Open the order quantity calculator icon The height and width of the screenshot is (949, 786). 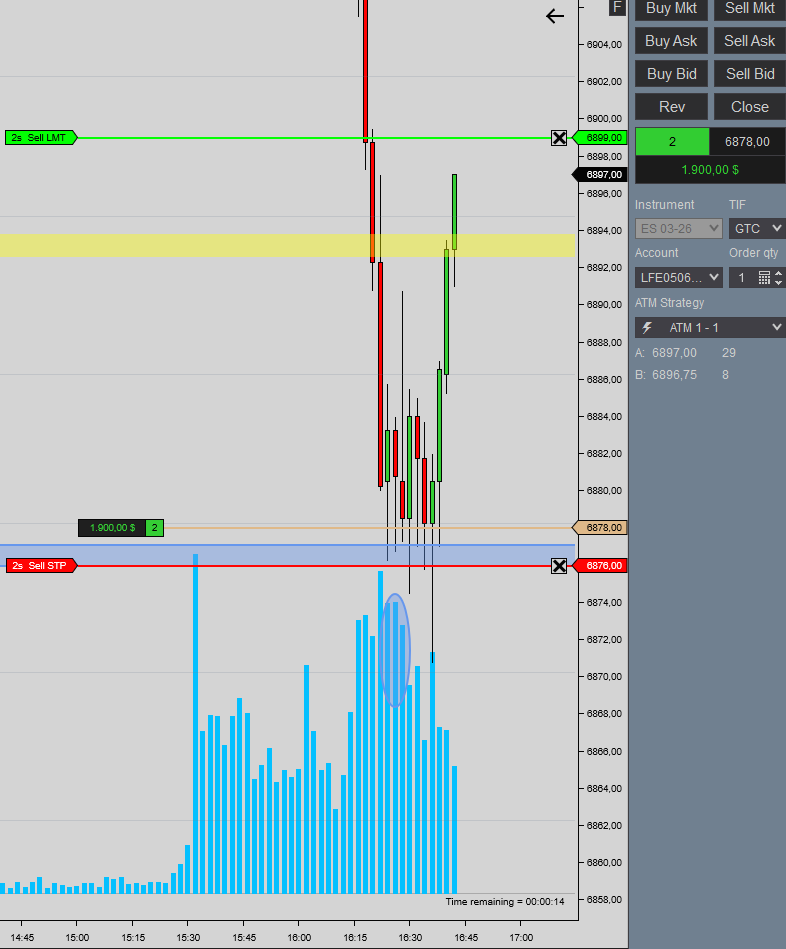coord(764,278)
